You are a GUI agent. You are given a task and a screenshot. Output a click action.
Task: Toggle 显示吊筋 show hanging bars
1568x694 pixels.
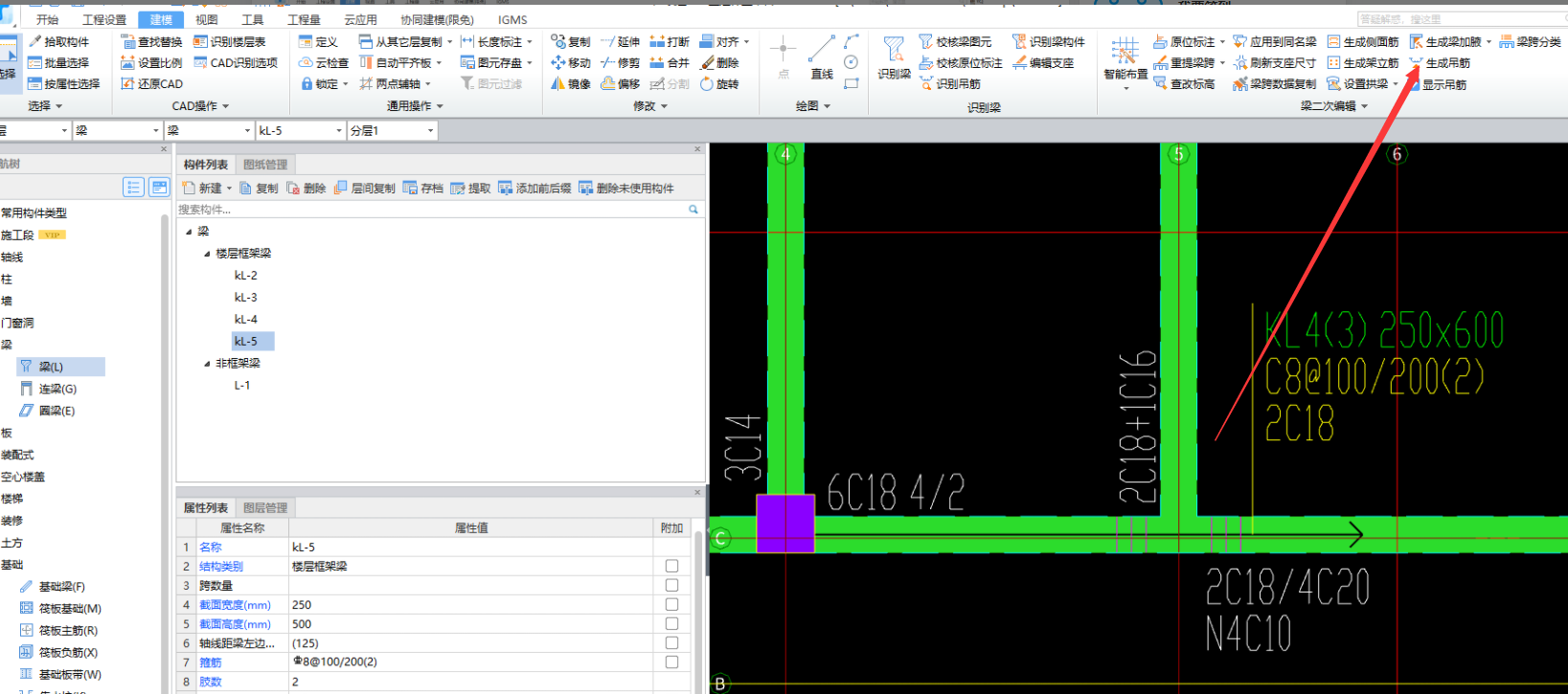[1439, 84]
